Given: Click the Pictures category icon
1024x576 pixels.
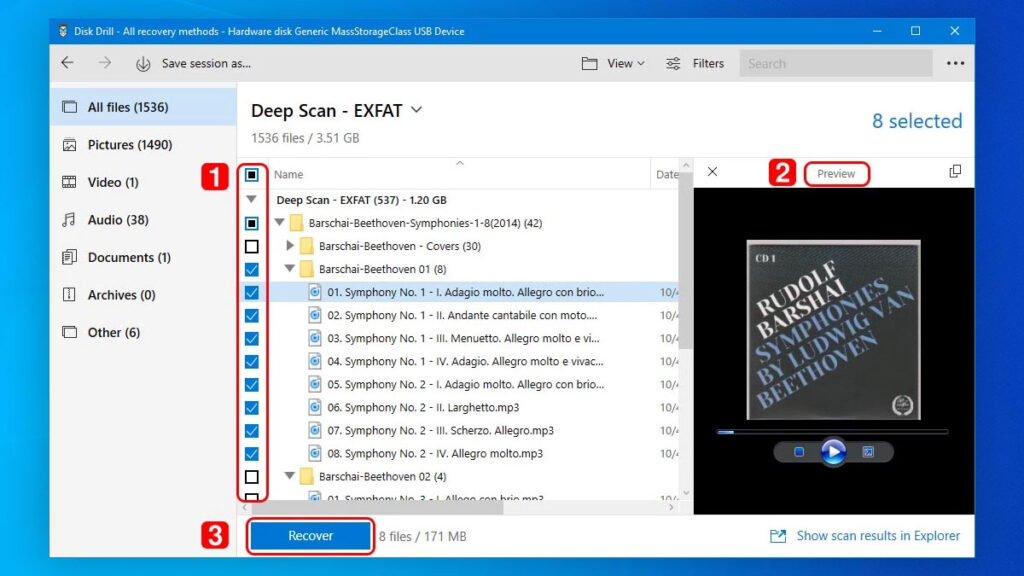Looking at the screenshot, I should click(x=69, y=145).
